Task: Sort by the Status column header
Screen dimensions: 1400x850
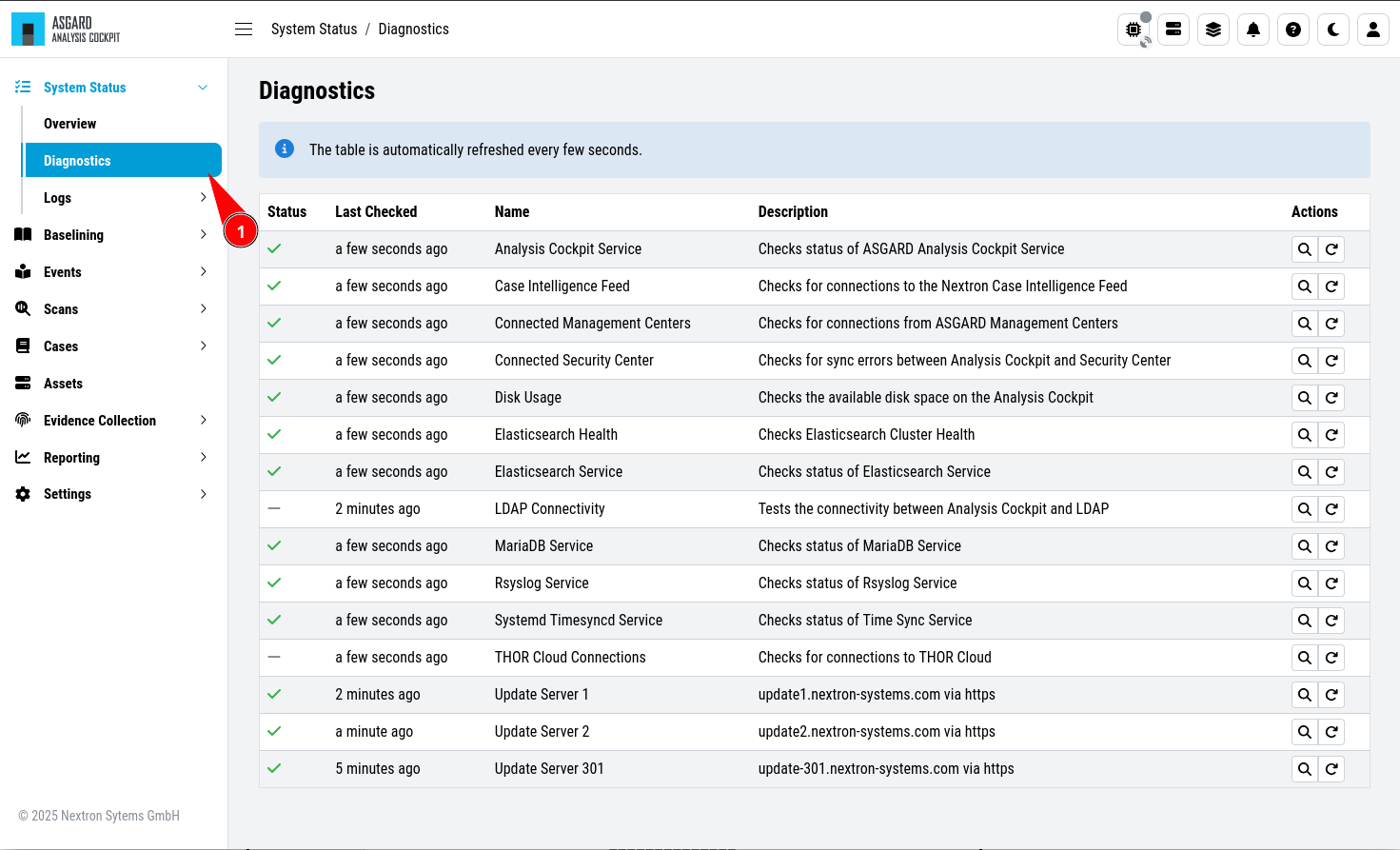Action: (x=286, y=212)
